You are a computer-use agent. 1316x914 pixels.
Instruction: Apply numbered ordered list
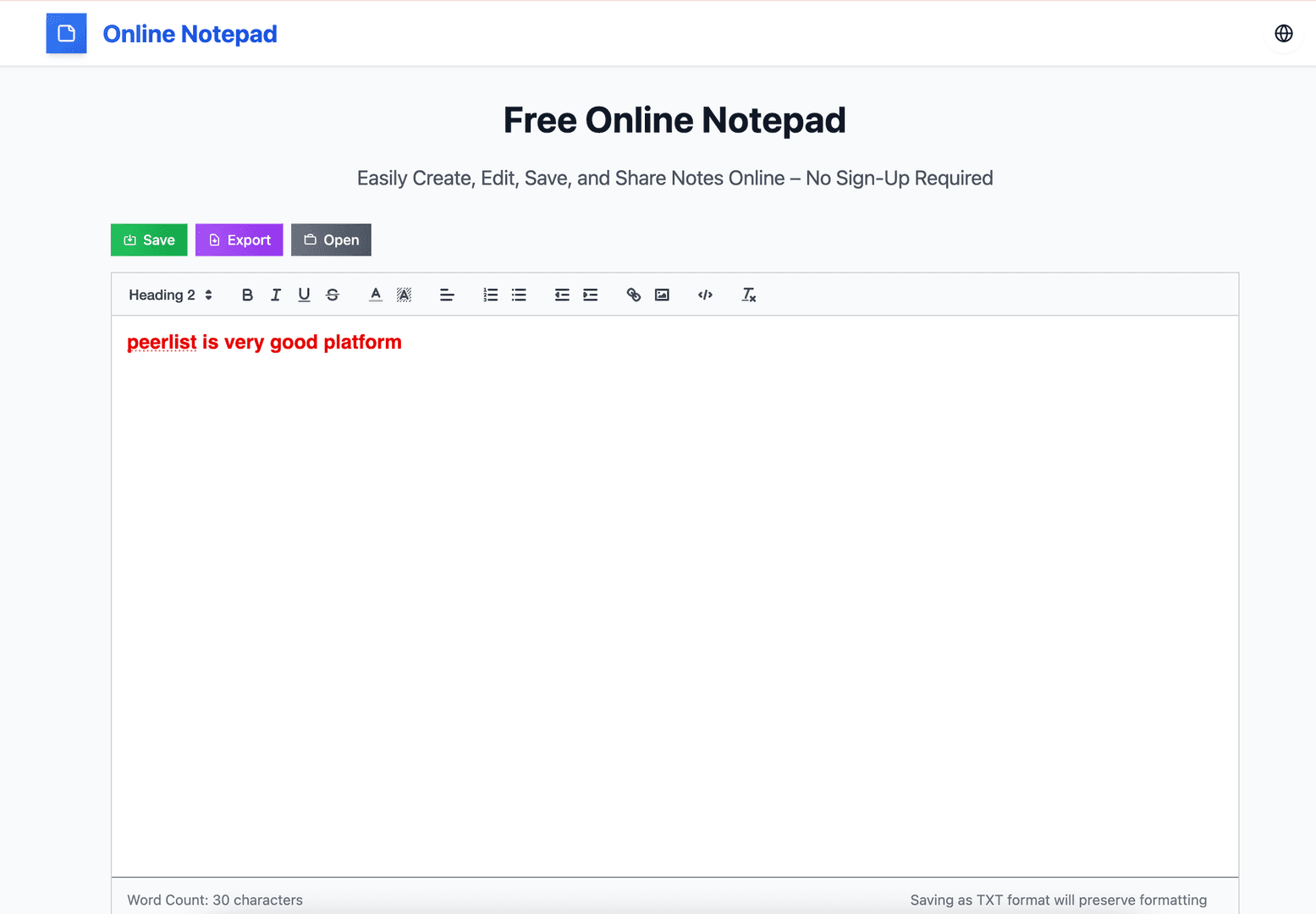coord(490,295)
